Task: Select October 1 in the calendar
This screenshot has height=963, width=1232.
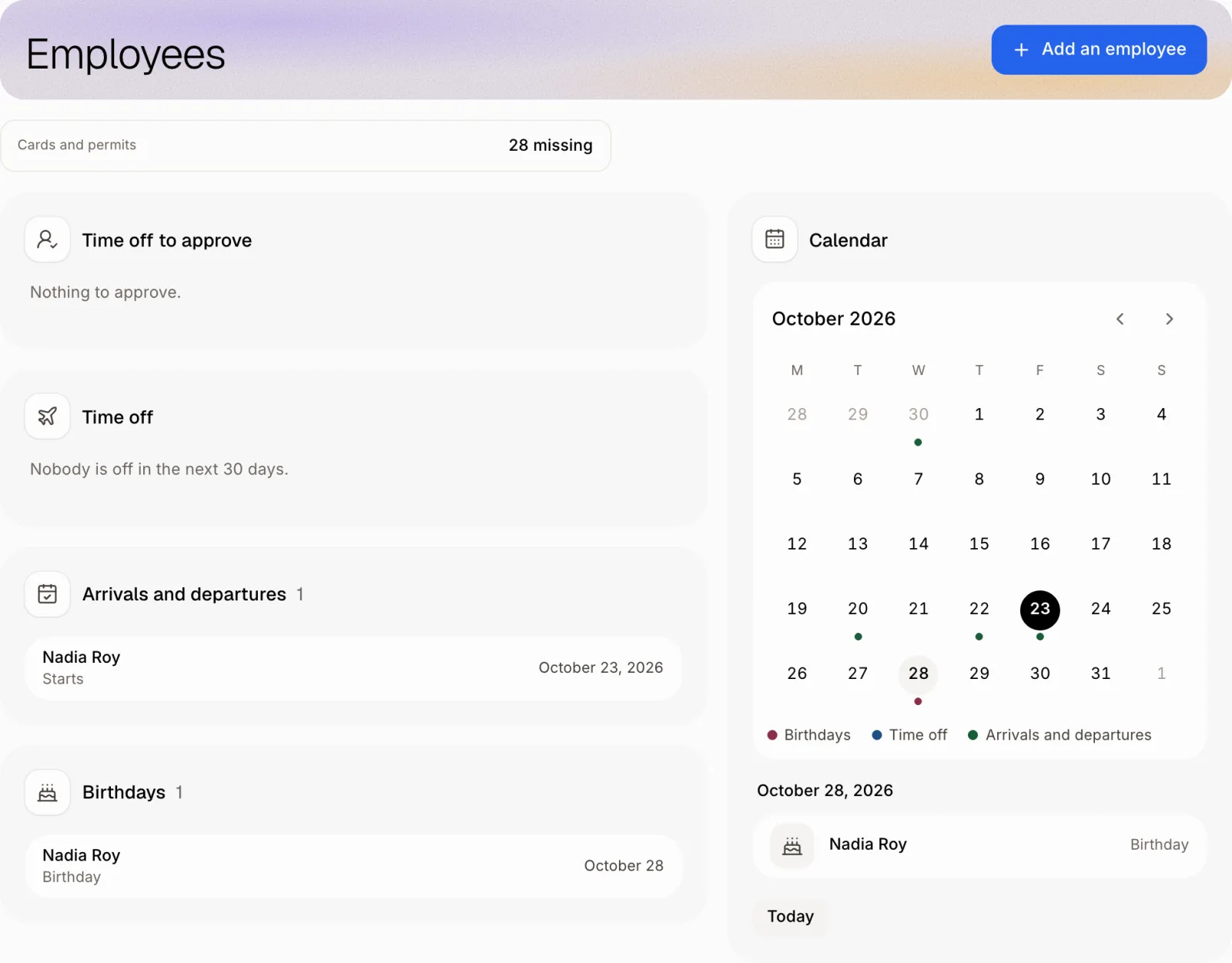Action: click(x=979, y=415)
